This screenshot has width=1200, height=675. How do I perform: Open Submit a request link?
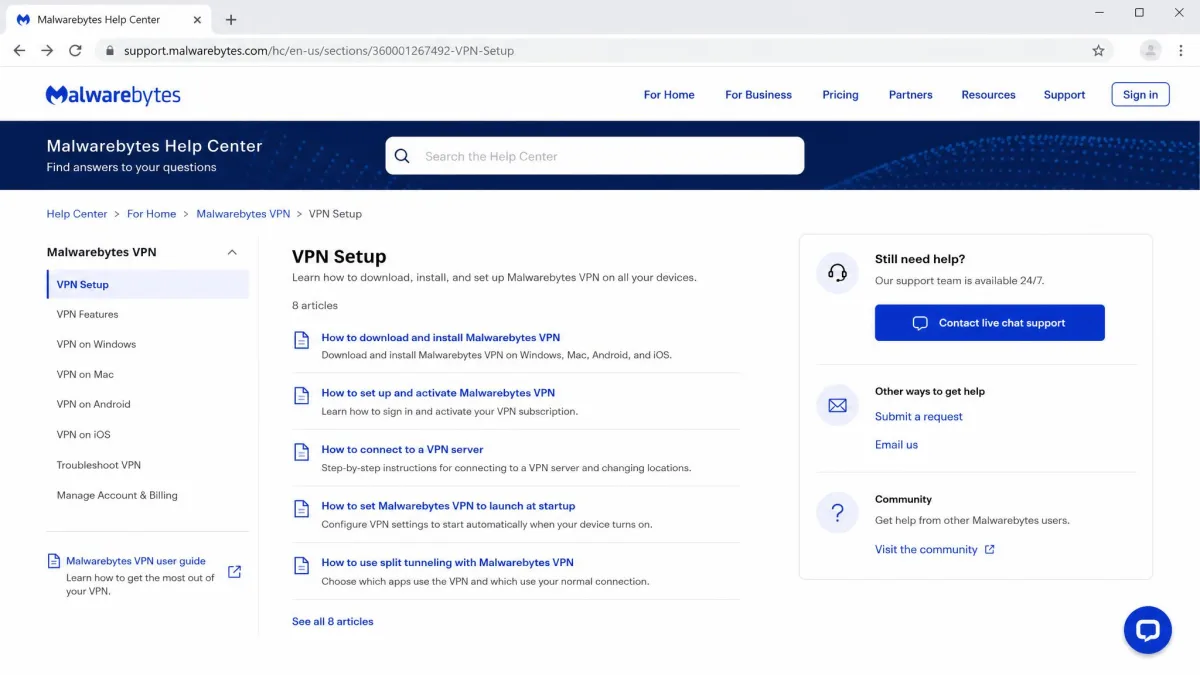919,417
